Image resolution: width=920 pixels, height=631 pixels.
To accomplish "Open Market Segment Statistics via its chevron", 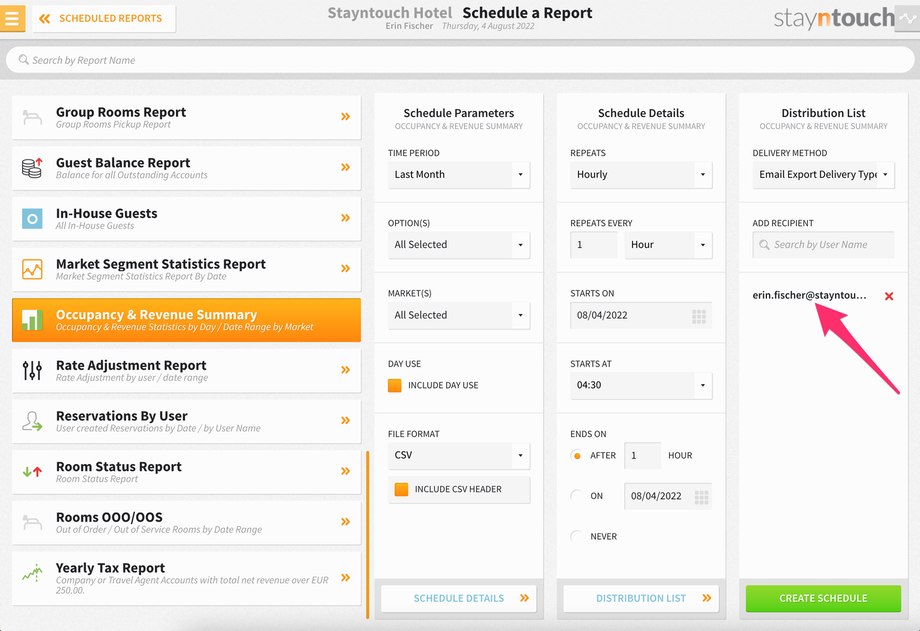I will pos(346,268).
